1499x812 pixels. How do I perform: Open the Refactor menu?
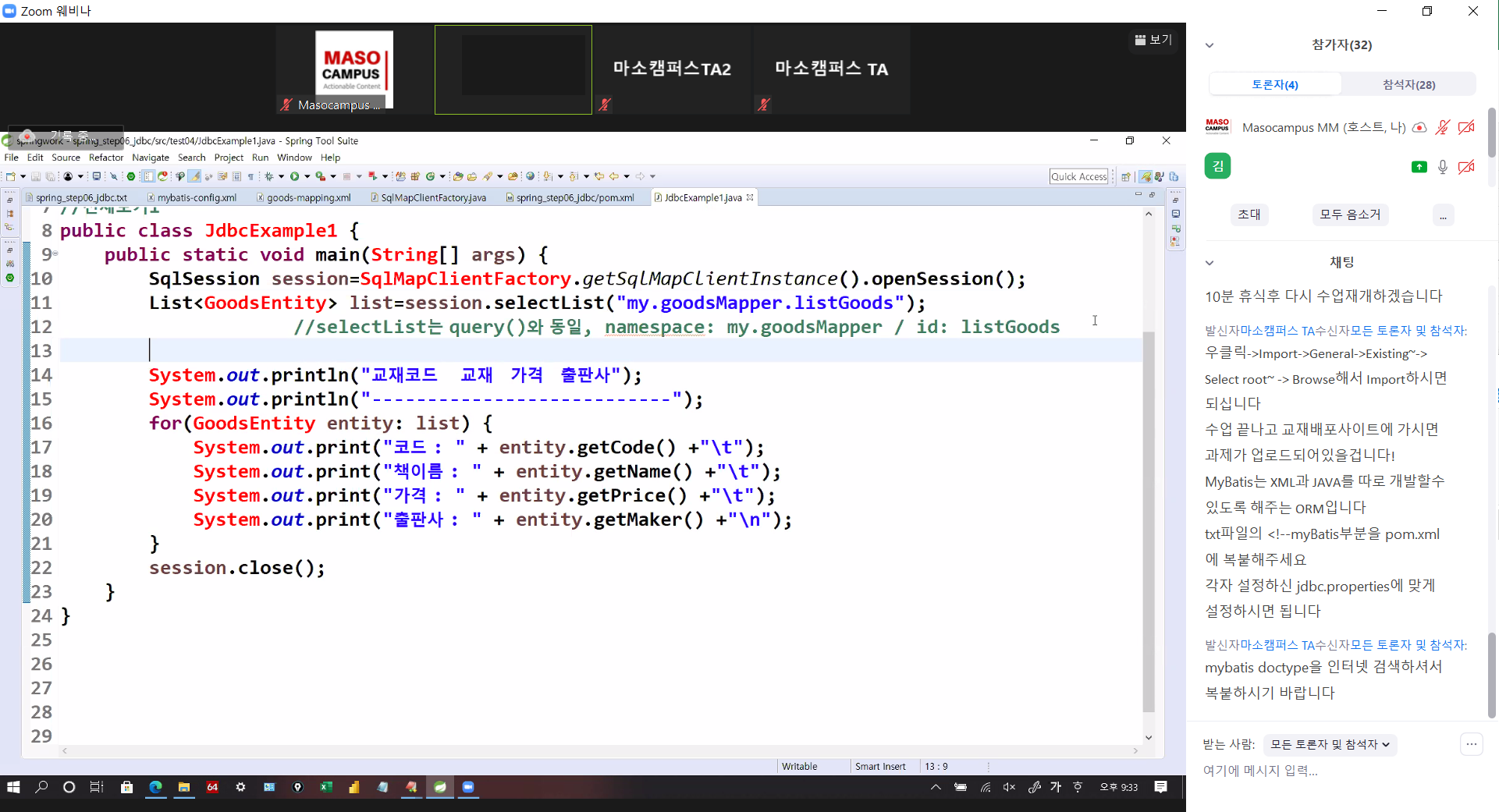[105, 158]
